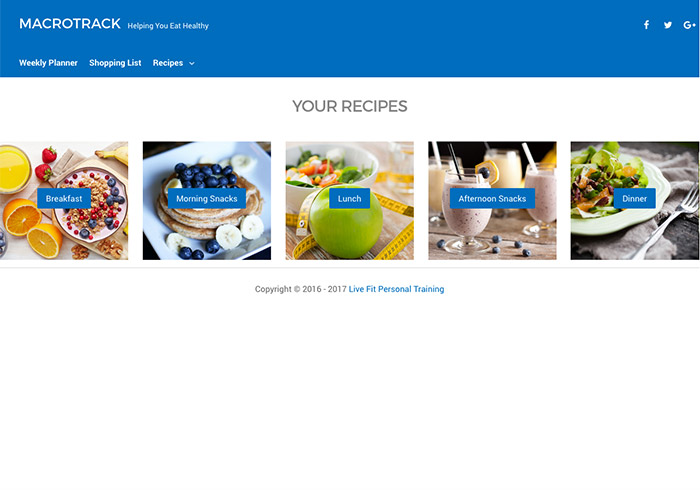Viewport: 700px width, 490px height.
Task: Select the Recipes menu item
Action: tap(168, 63)
